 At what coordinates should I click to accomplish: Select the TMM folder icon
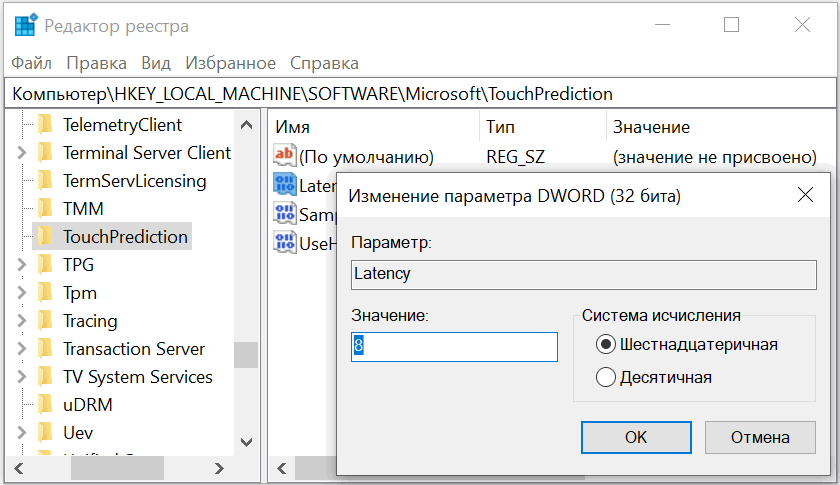(x=46, y=208)
